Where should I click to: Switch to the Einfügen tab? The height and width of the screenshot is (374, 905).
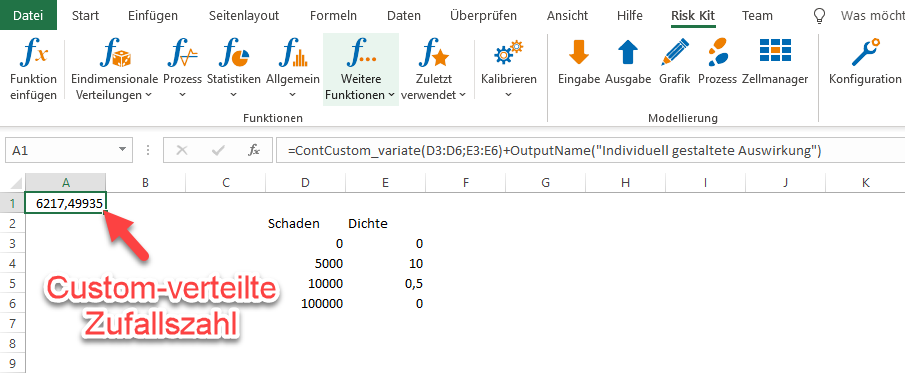click(153, 16)
